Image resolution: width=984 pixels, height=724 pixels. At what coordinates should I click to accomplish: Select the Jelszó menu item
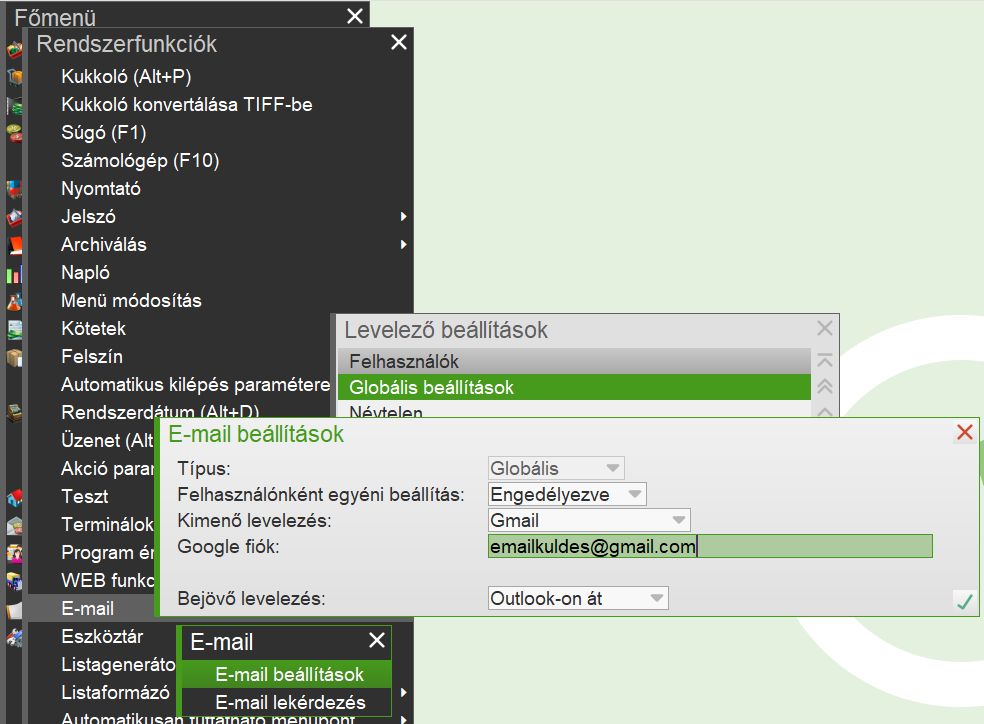88,216
